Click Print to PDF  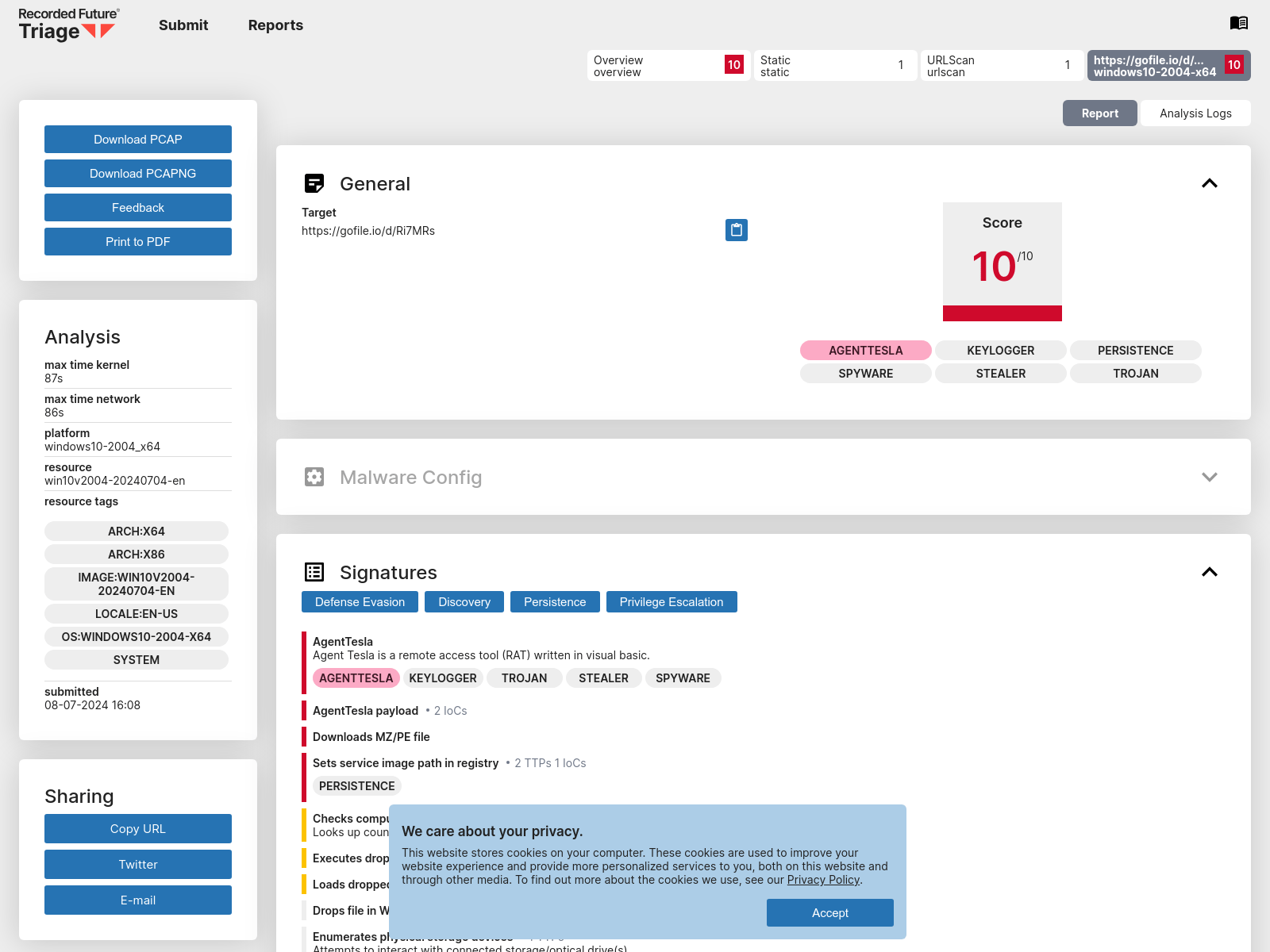click(138, 242)
